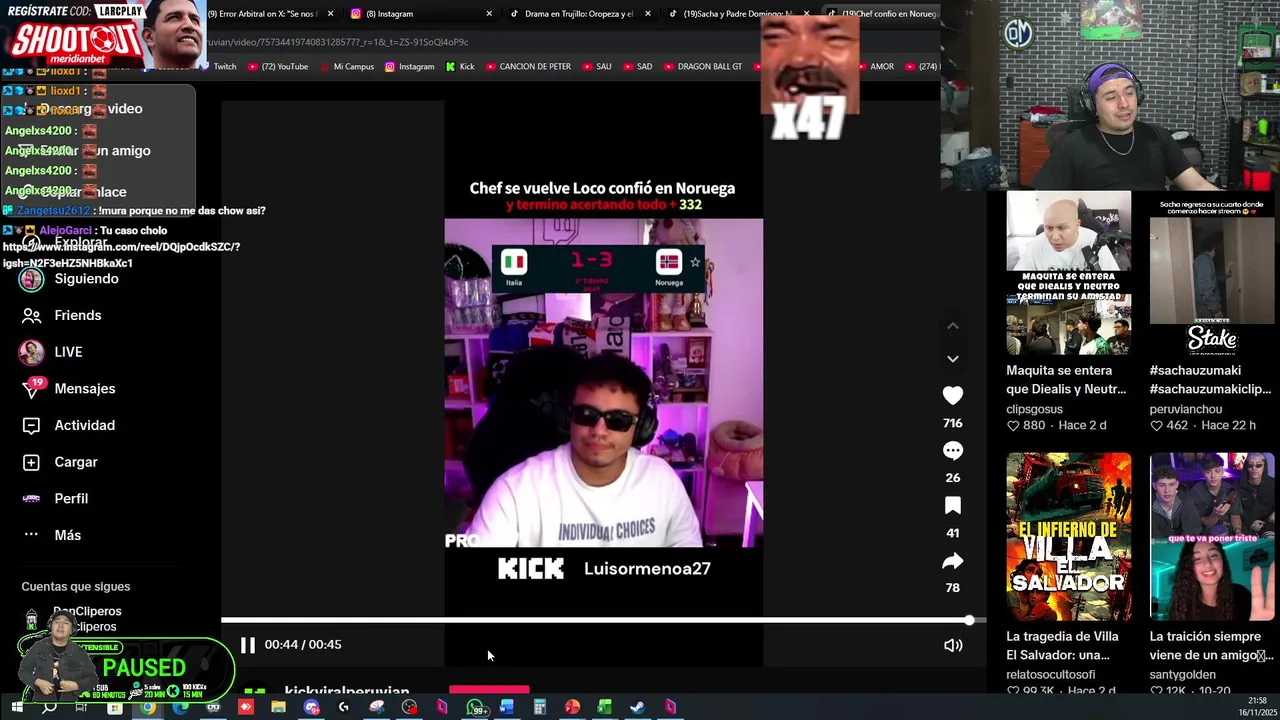The image size is (1280, 720).
Task: Open WhatsApp from the taskbar
Action: point(476,708)
